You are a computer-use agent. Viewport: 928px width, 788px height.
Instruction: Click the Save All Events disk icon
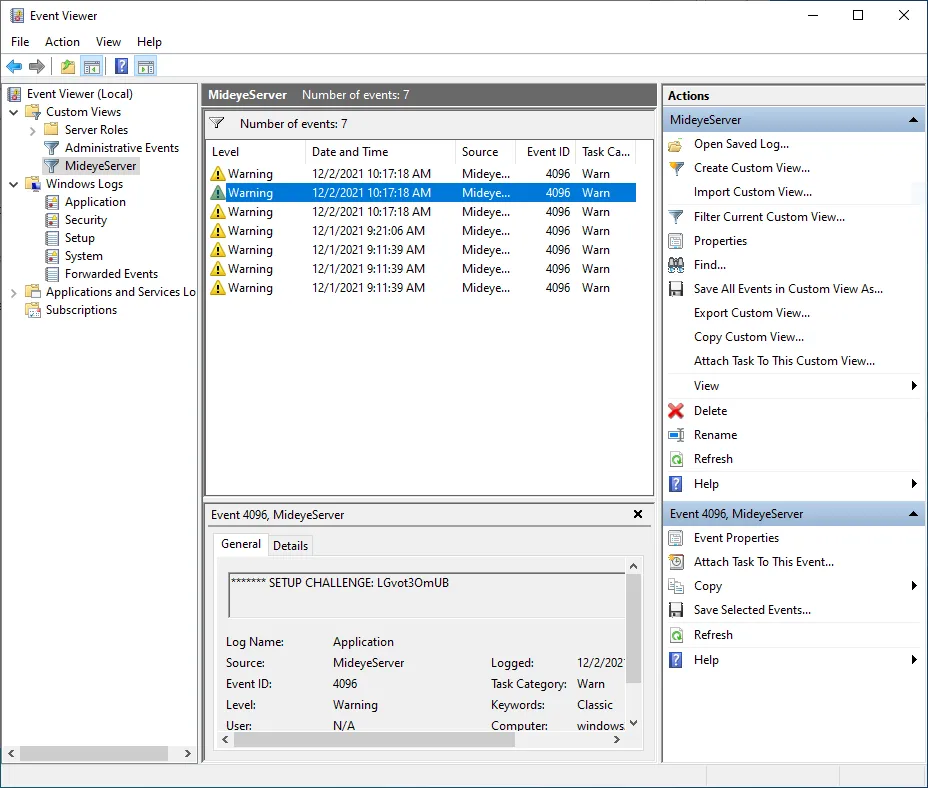(x=677, y=288)
